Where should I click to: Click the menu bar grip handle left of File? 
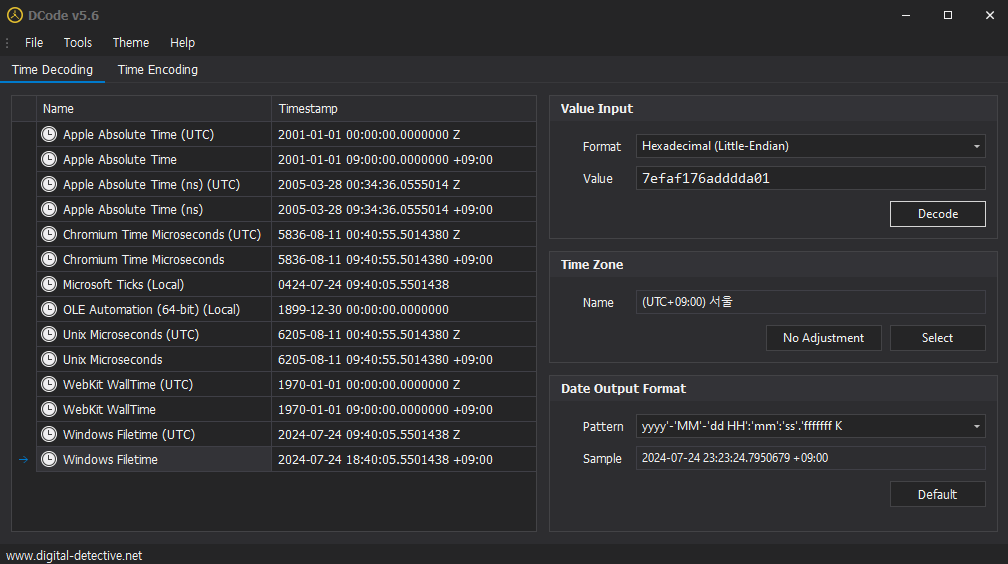click(7, 42)
